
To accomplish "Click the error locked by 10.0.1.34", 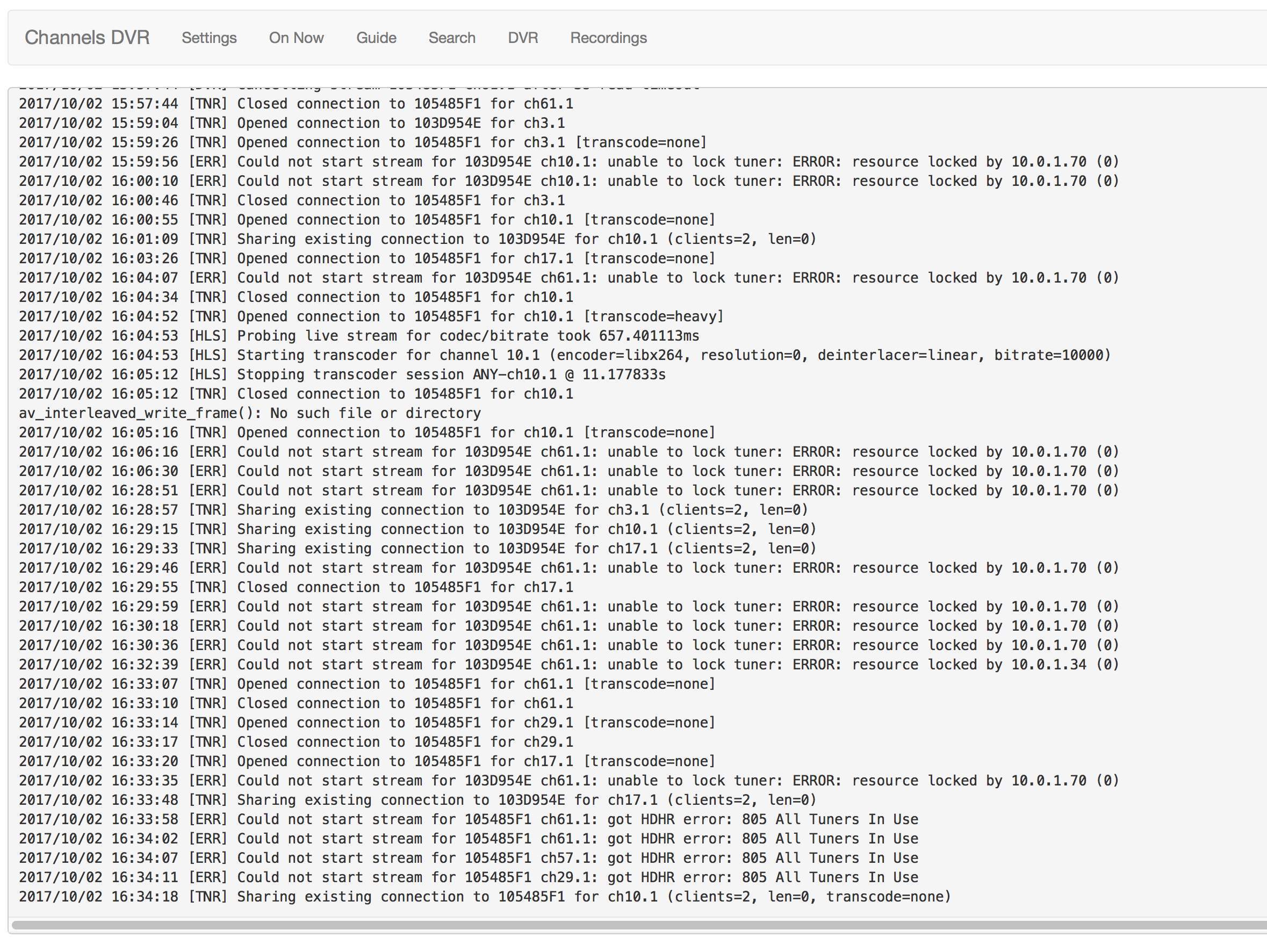I will click(x=568, y=665).
